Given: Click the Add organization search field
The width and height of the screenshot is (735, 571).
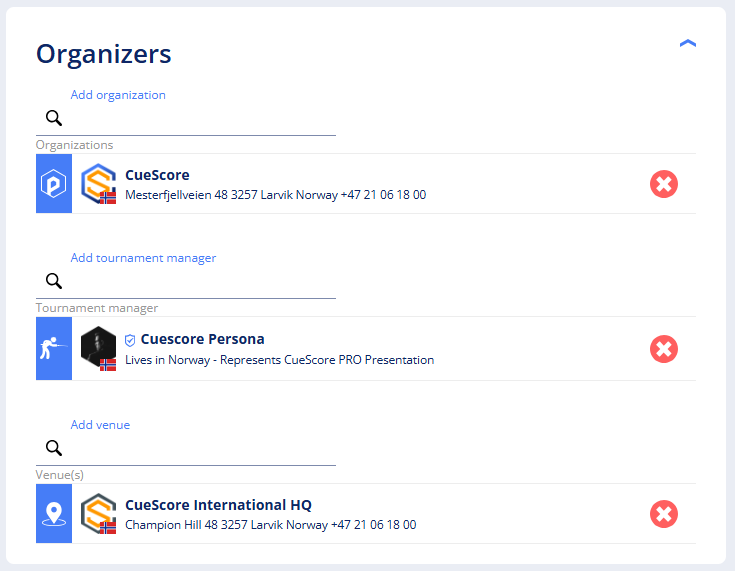Looking at the screenshot, I should coord(186,119).
